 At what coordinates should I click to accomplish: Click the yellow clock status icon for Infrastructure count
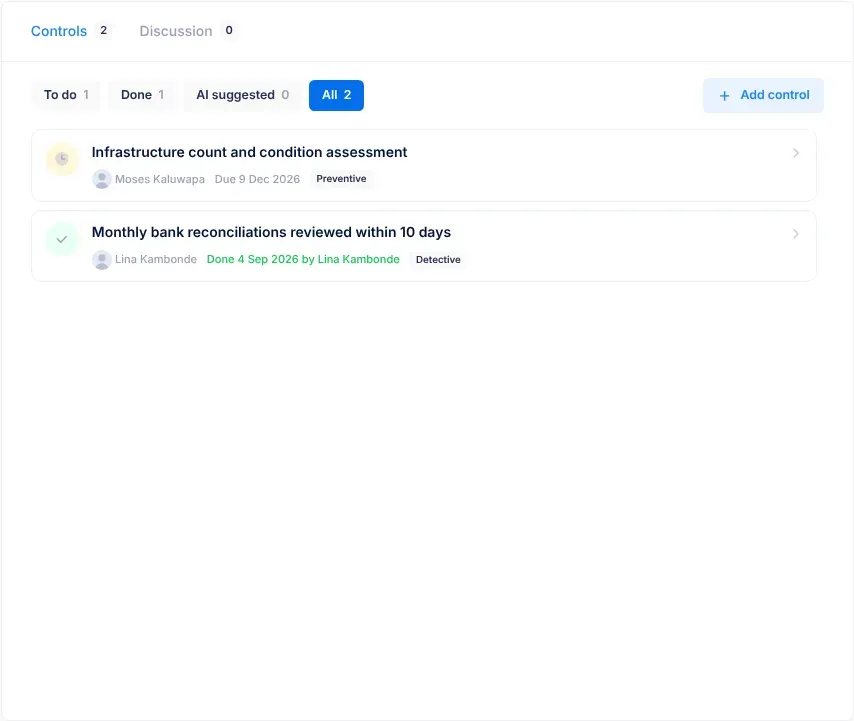tap(62, 159)
